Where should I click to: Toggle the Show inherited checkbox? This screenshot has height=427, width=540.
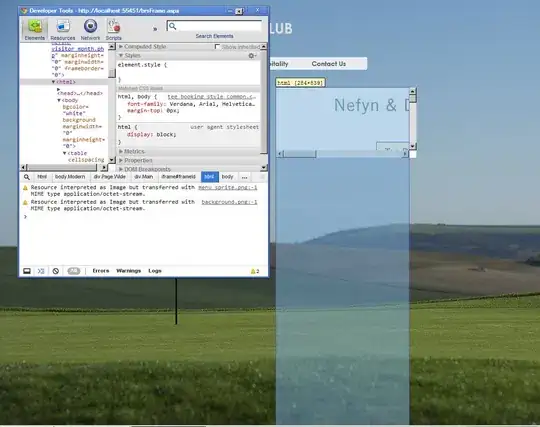click(x=217, y=46)
